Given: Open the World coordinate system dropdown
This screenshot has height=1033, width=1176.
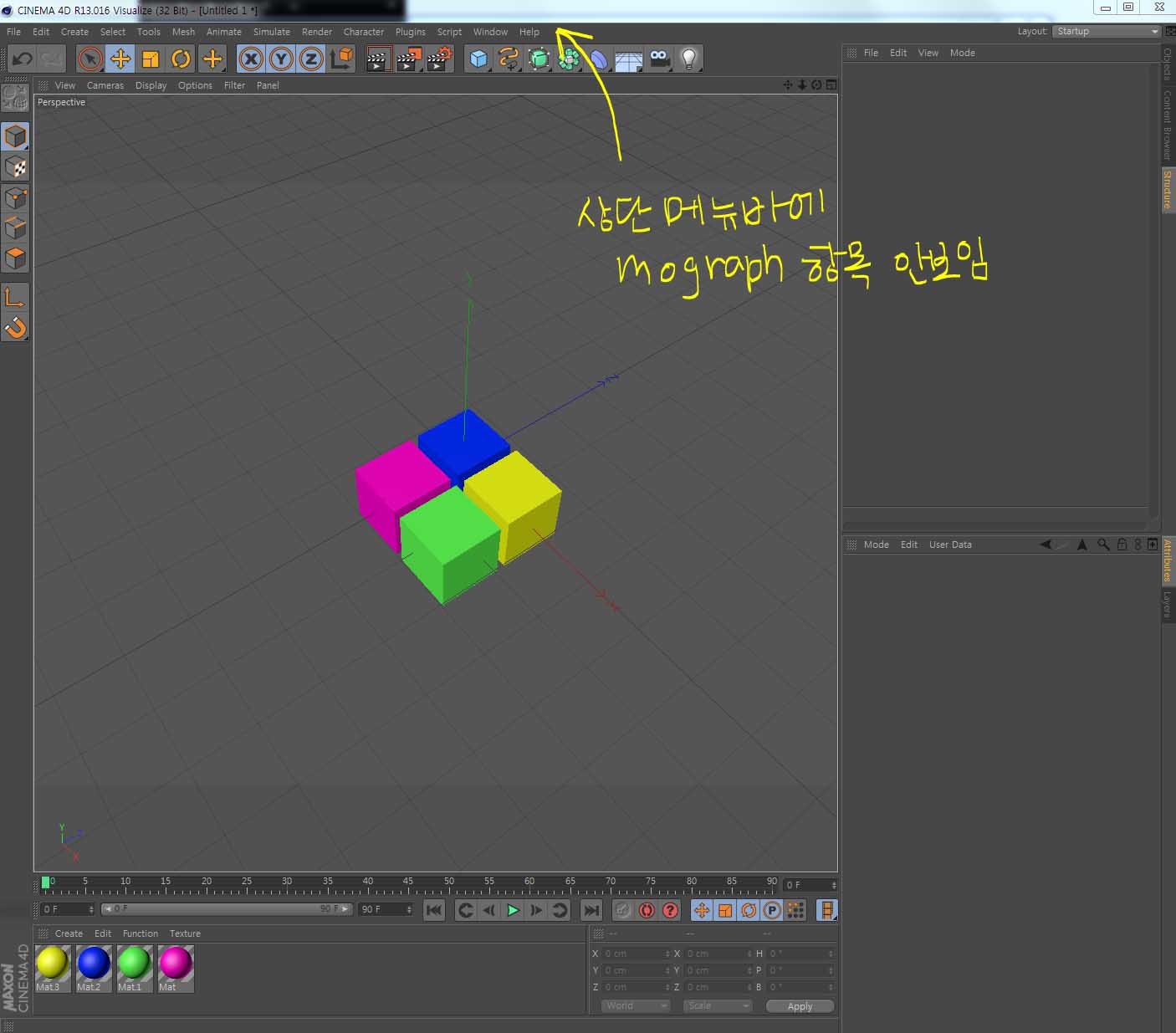Looking at the screenshot, I should click(635, 1005).
